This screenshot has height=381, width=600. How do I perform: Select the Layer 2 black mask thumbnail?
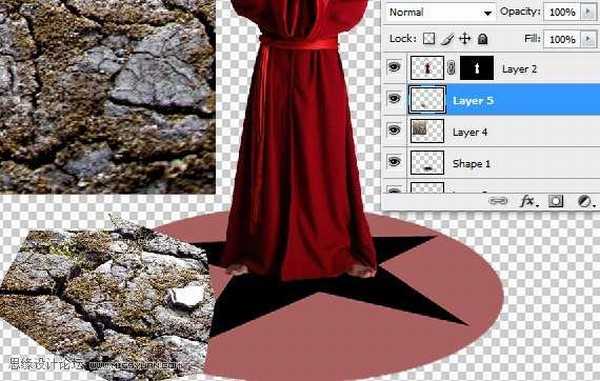click(476, 68)
